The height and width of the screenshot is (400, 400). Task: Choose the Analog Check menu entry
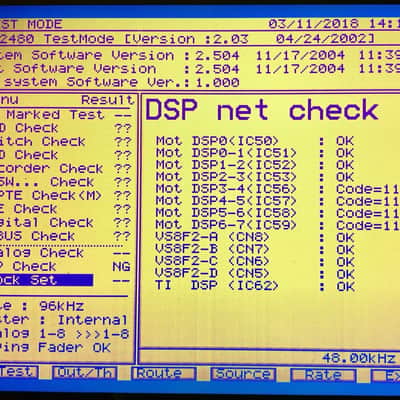66,253
